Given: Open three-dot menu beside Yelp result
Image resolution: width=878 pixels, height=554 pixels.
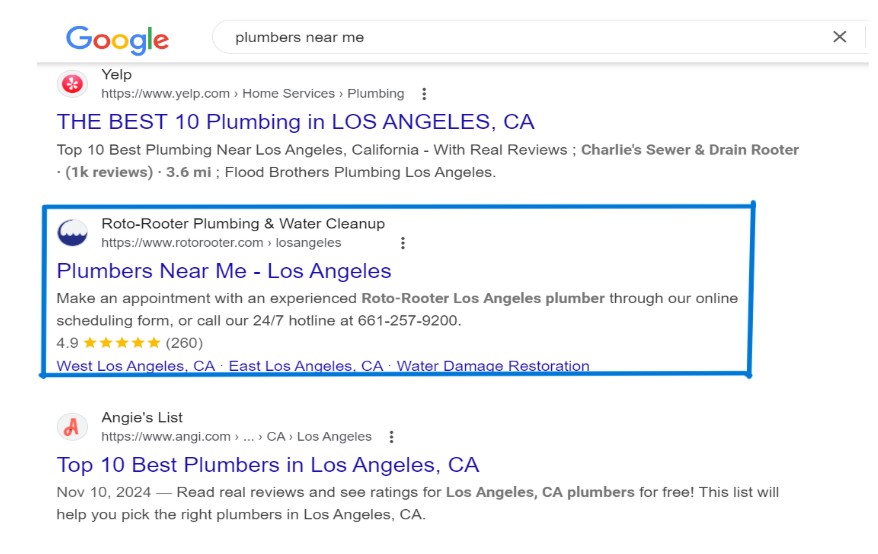Looking at the screenshot, I should point(424,94).
